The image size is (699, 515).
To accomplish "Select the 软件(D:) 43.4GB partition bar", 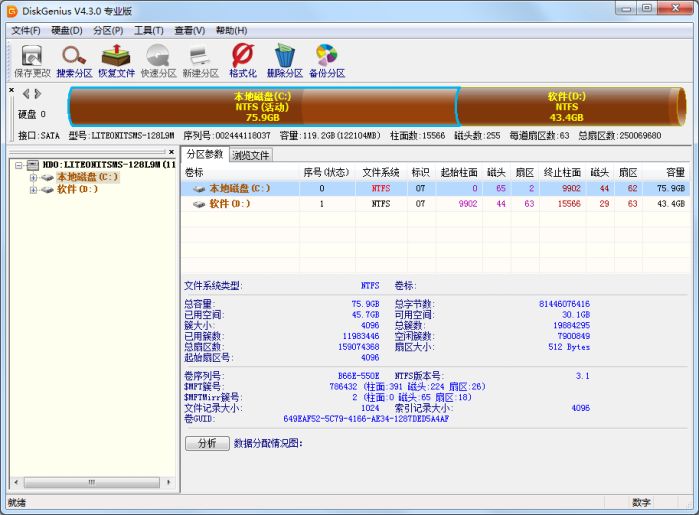I will pyautogui.click(x=571, y=107).
